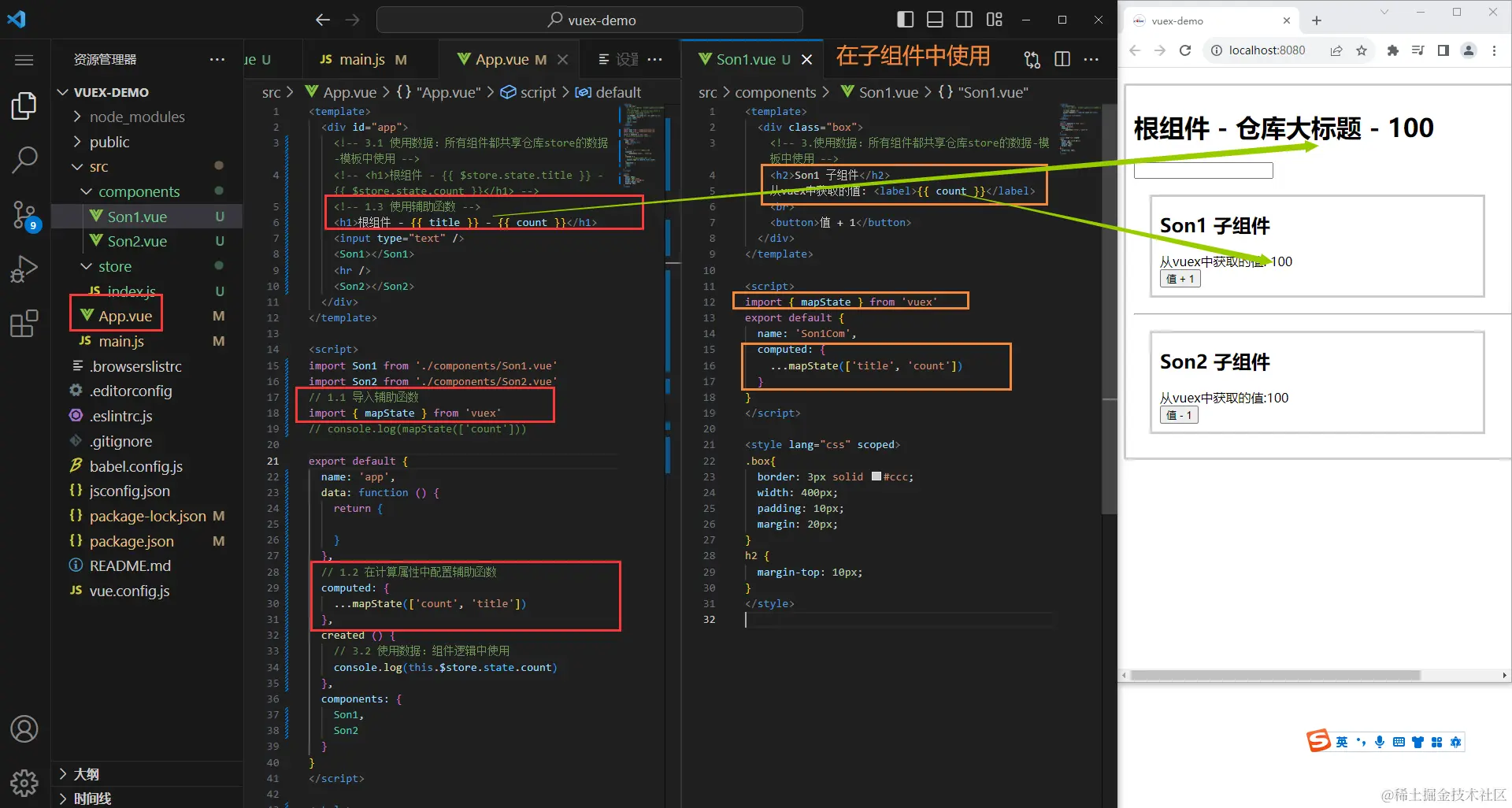Screen dimensions: 1512x808
Task: Open index.js under store folder
Action: (x=131, y=291)
